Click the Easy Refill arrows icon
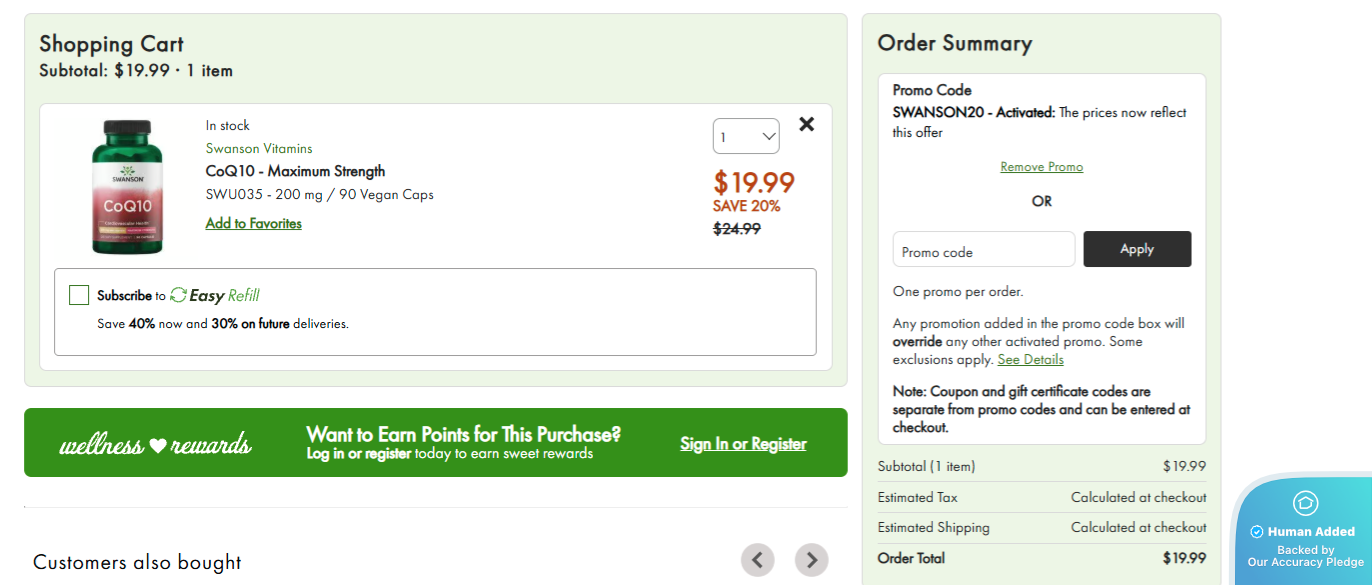This screenshot has width=1372, height=585. [179, 295]
